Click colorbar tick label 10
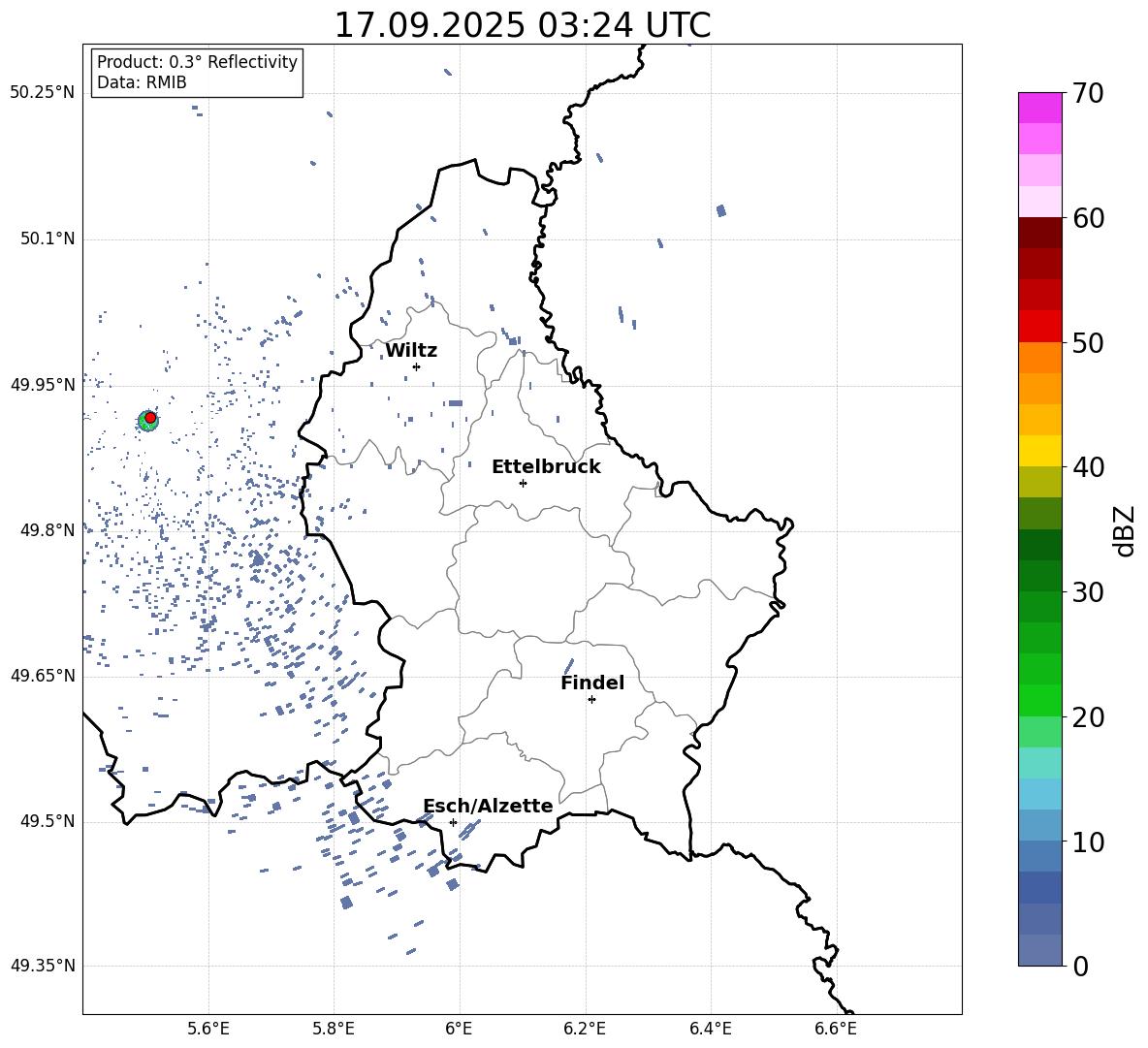The width and height of the screenshot is (1148, 1048). [1088, 842]
